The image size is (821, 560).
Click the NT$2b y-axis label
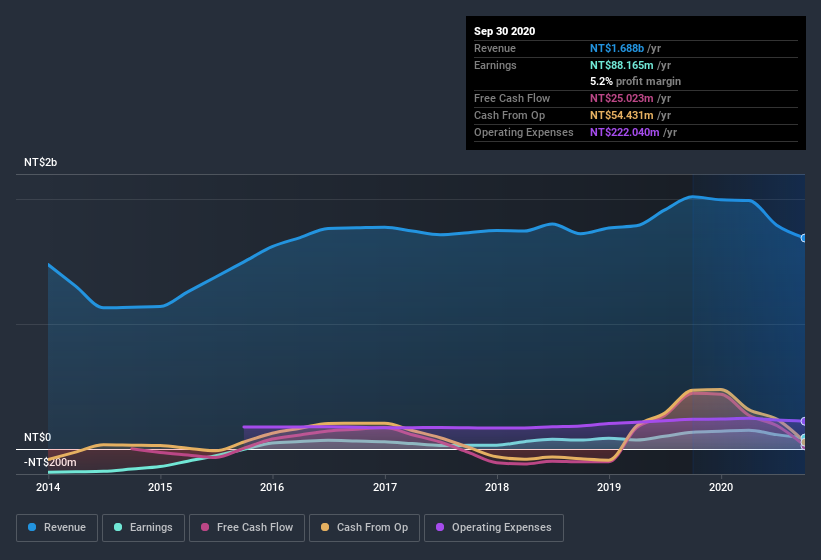[40, 162]
